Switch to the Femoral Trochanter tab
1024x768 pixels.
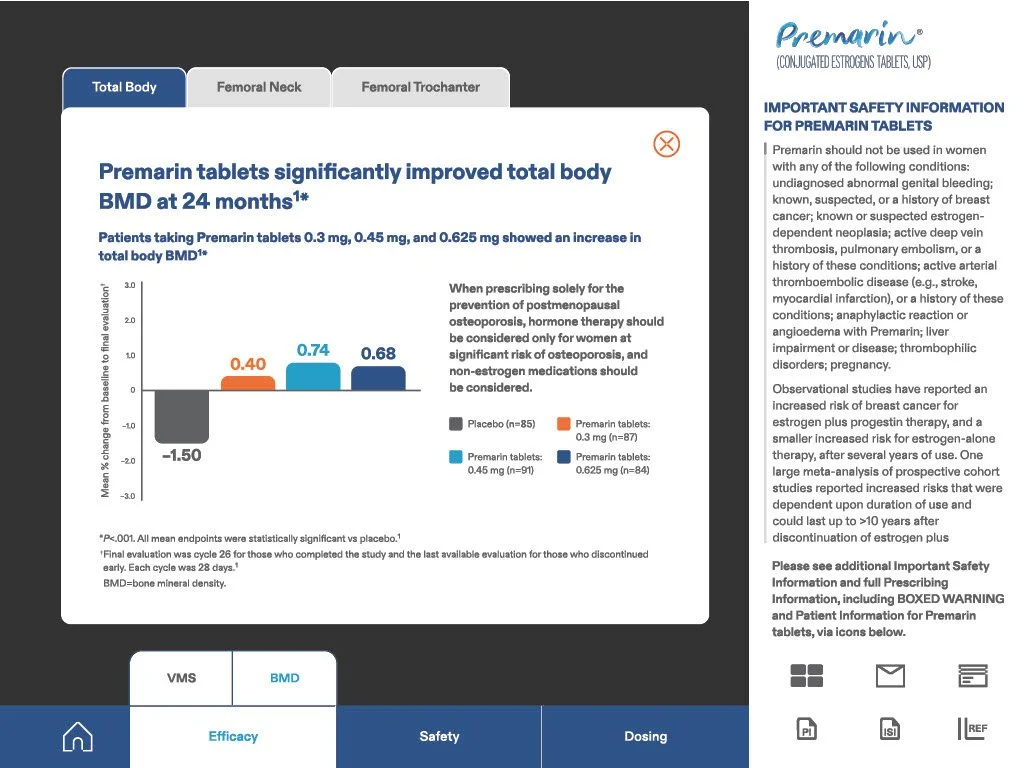[x=421, y=88]
